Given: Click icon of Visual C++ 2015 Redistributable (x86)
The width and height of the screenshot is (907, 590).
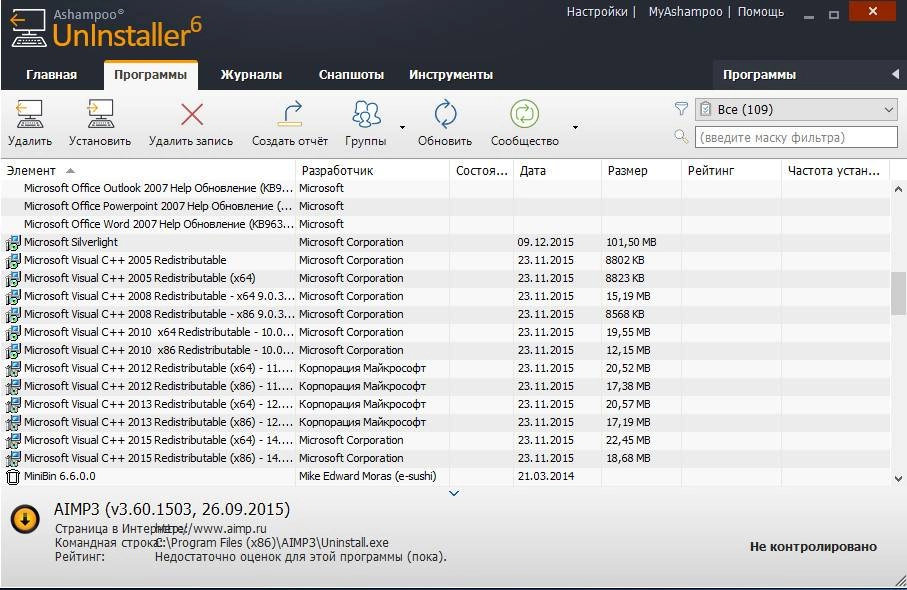Looking at the screenshot, I should (13, 459).
